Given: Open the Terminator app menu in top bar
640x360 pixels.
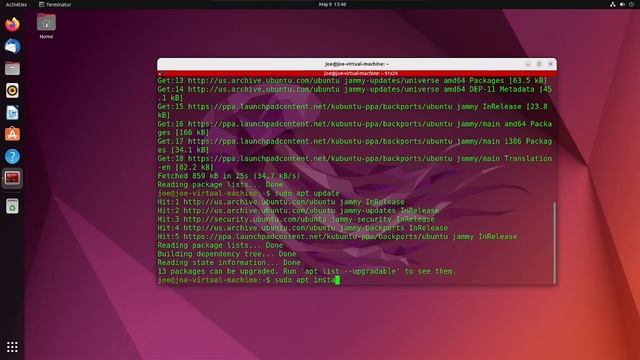Looking at the screenshot, I should click(55, 4).
